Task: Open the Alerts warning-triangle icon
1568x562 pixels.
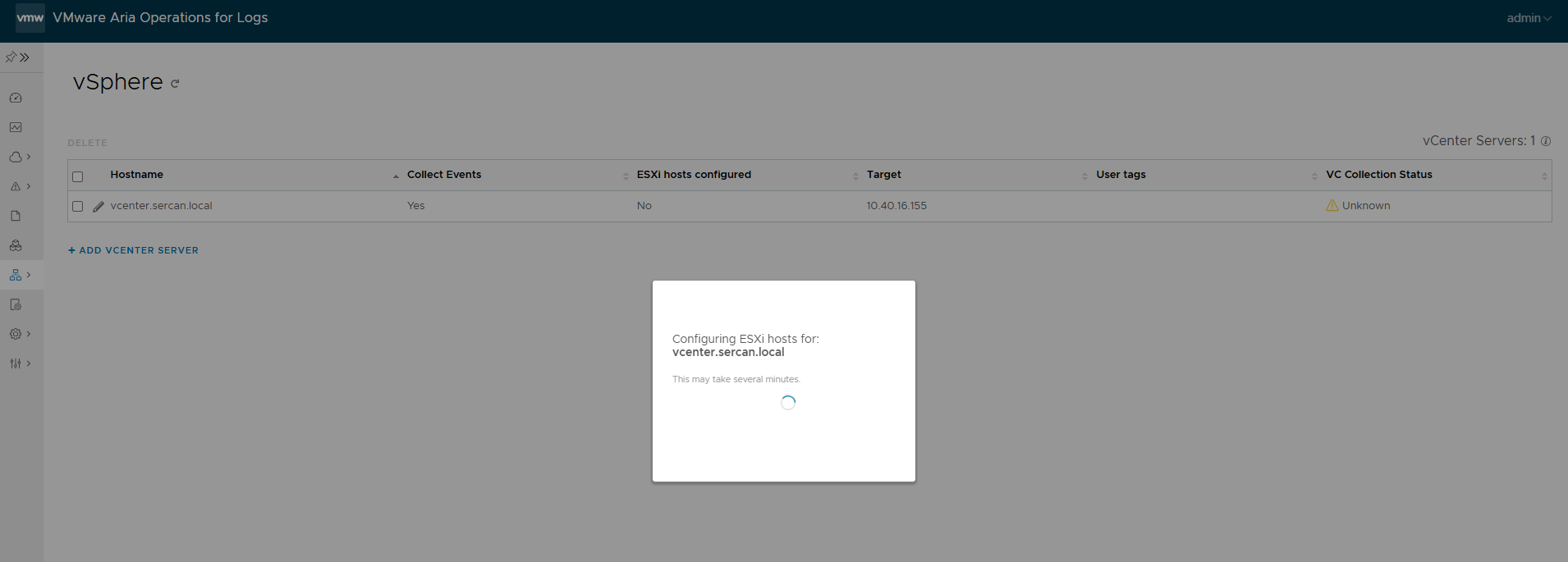Action: [16, 186]
